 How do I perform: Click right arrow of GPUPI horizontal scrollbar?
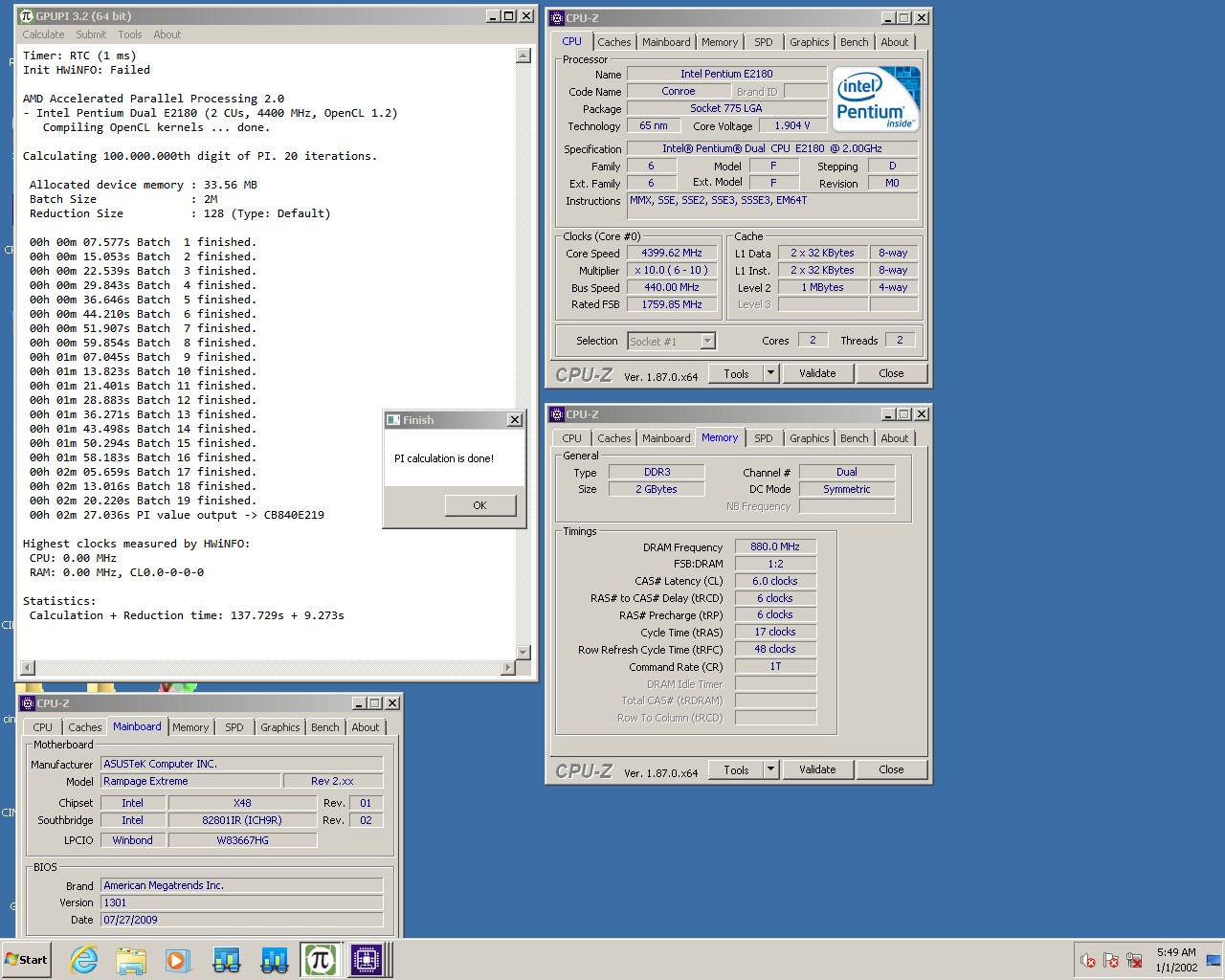508,667
